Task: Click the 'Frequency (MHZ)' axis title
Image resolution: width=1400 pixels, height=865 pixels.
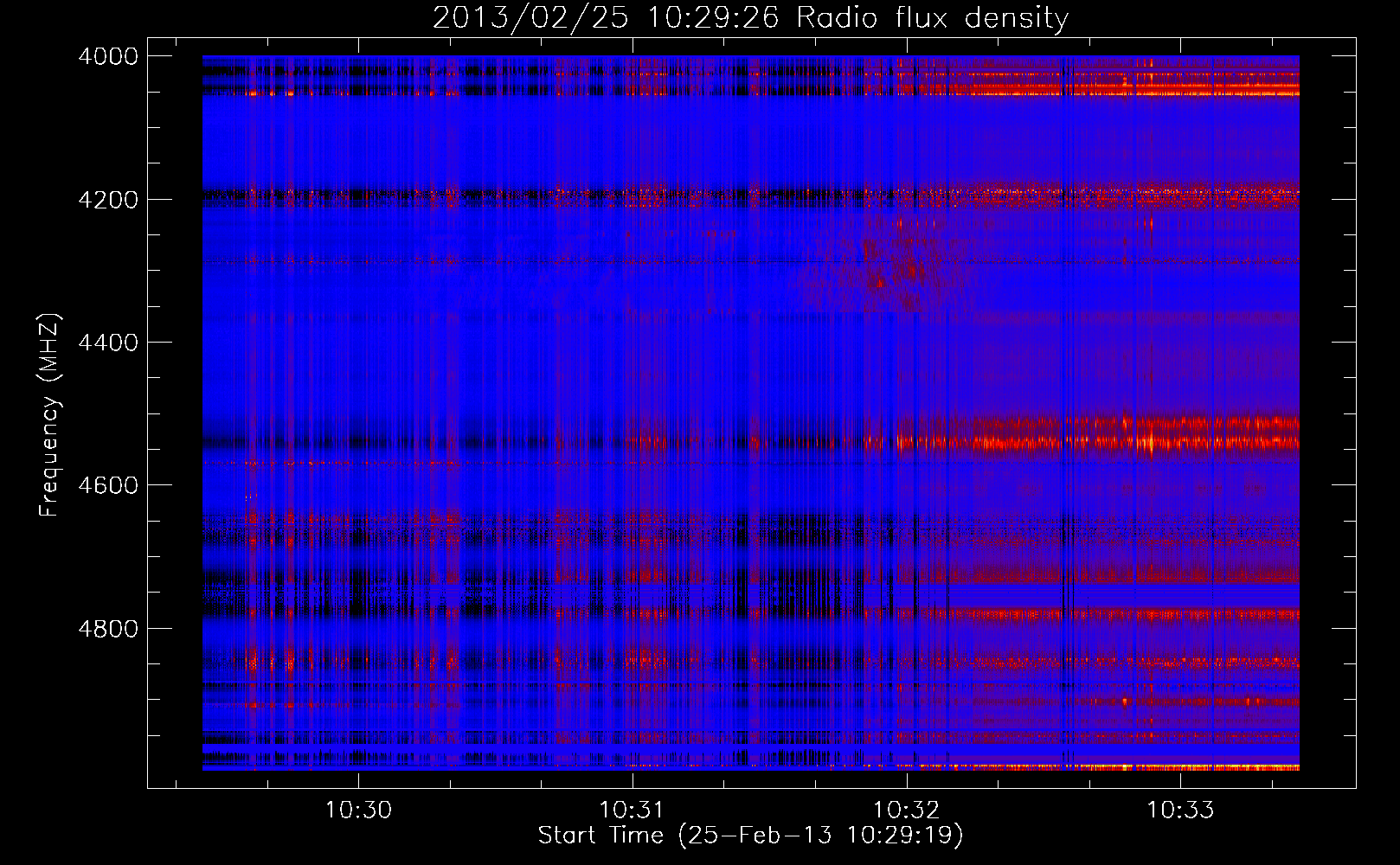Action: [x=49, y=415]
